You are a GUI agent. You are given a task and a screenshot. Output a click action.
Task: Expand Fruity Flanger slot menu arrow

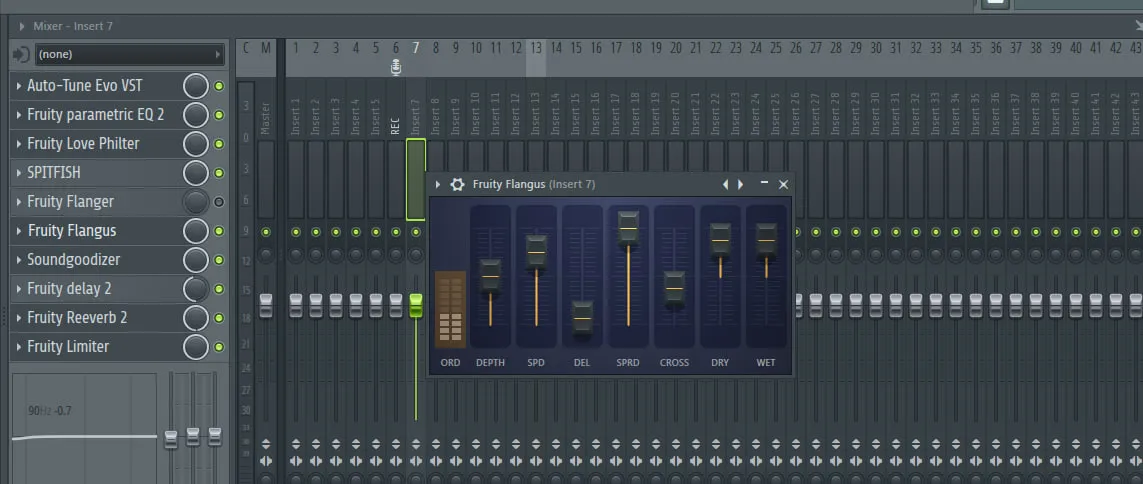[x=18, y=202]
